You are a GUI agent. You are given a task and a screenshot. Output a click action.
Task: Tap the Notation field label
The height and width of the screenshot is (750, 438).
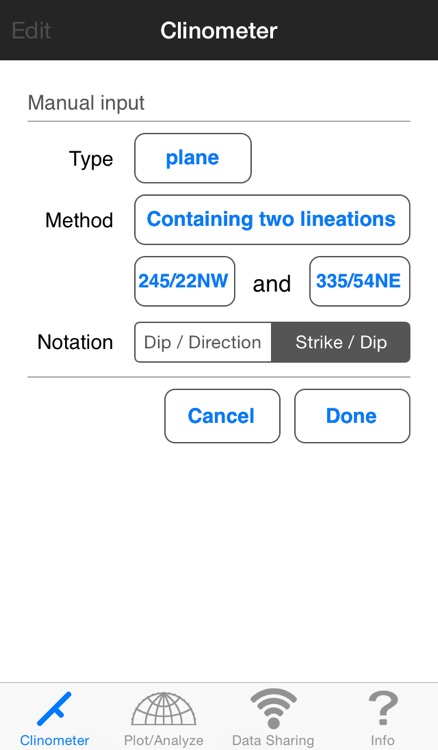(x=75, y=342)
